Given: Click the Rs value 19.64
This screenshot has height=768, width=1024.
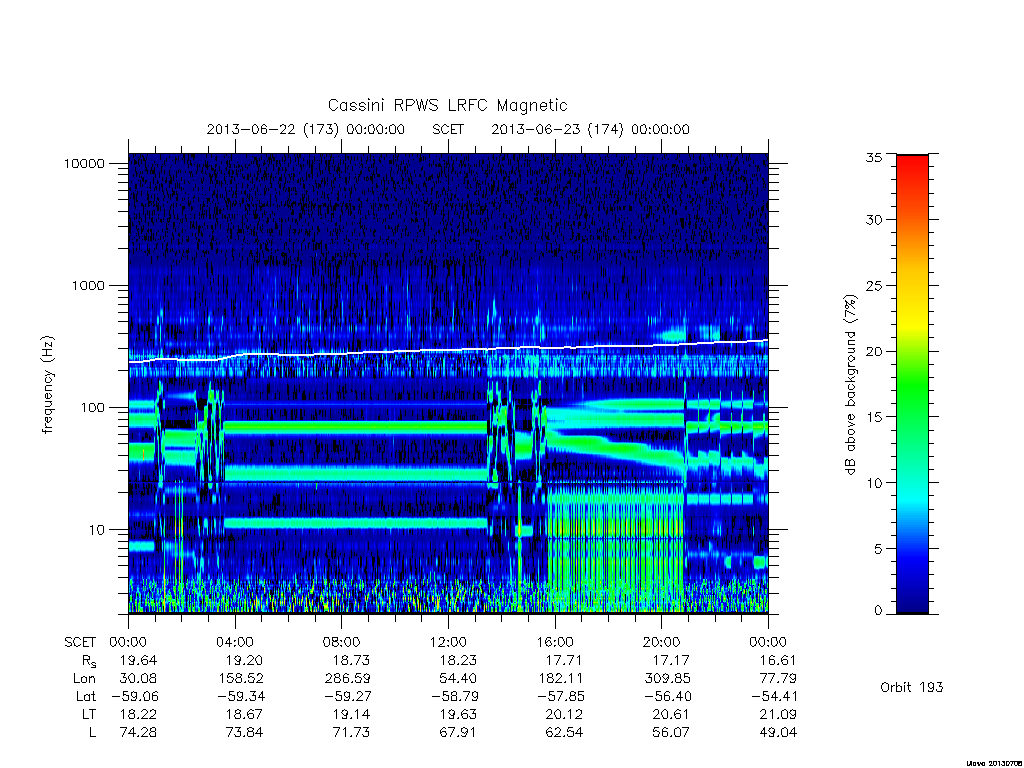Looking at the screenshot, I should pyautogui.click(x=138, y=660).
